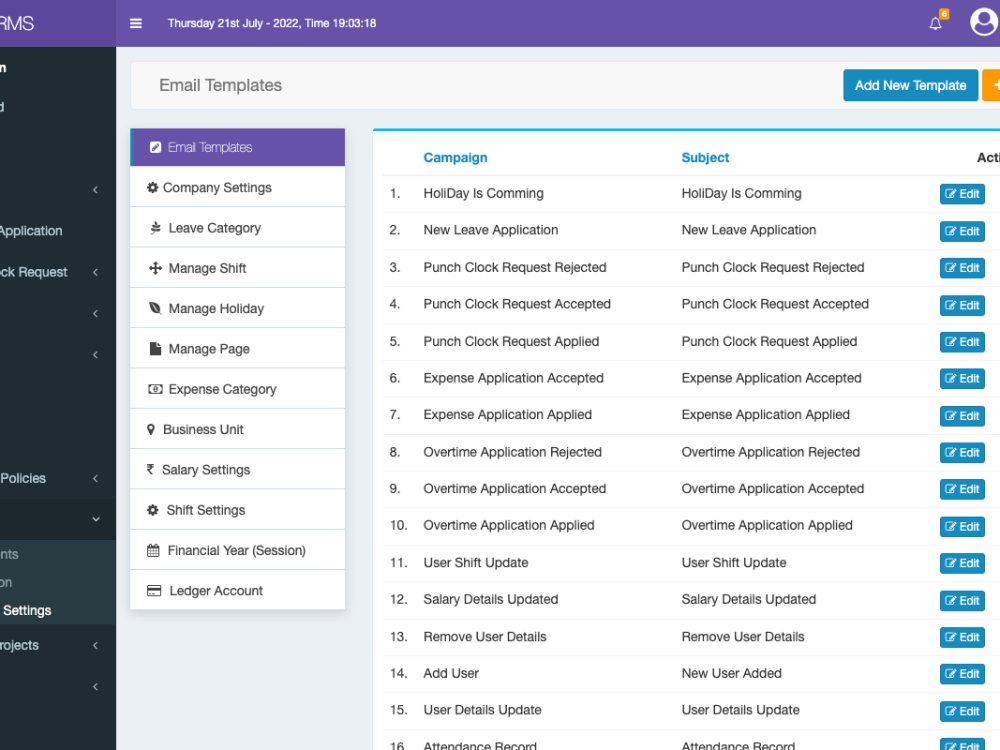This screenshot has width=1000, height=750.
Task: Click the Add New Template button
Action: 910,85
